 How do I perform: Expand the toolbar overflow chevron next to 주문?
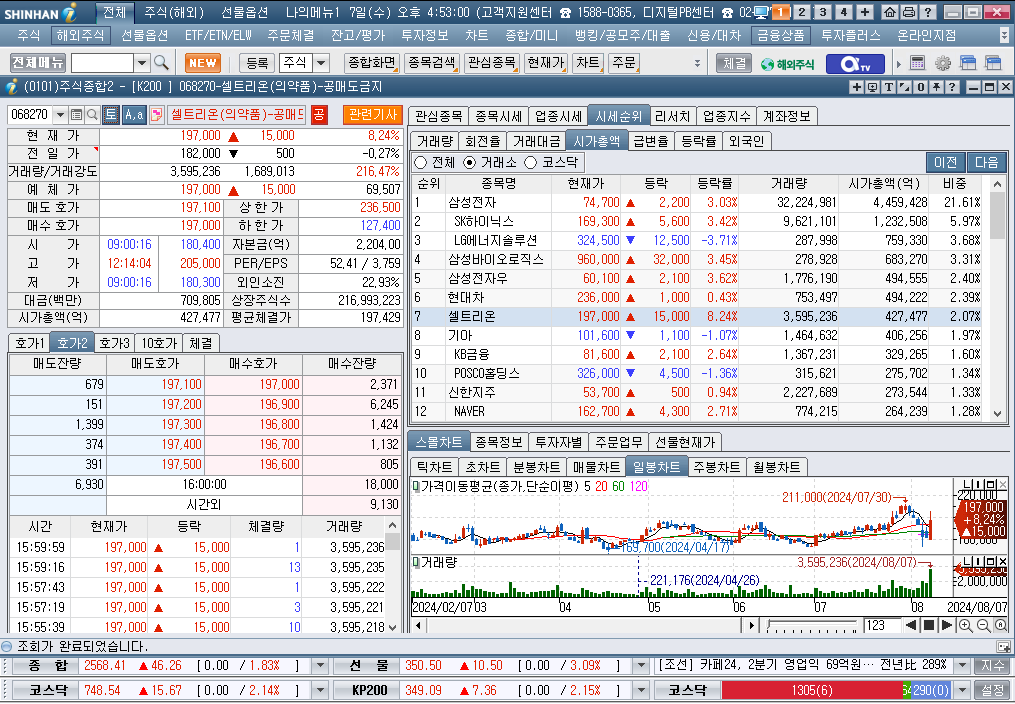click(697, 63)
